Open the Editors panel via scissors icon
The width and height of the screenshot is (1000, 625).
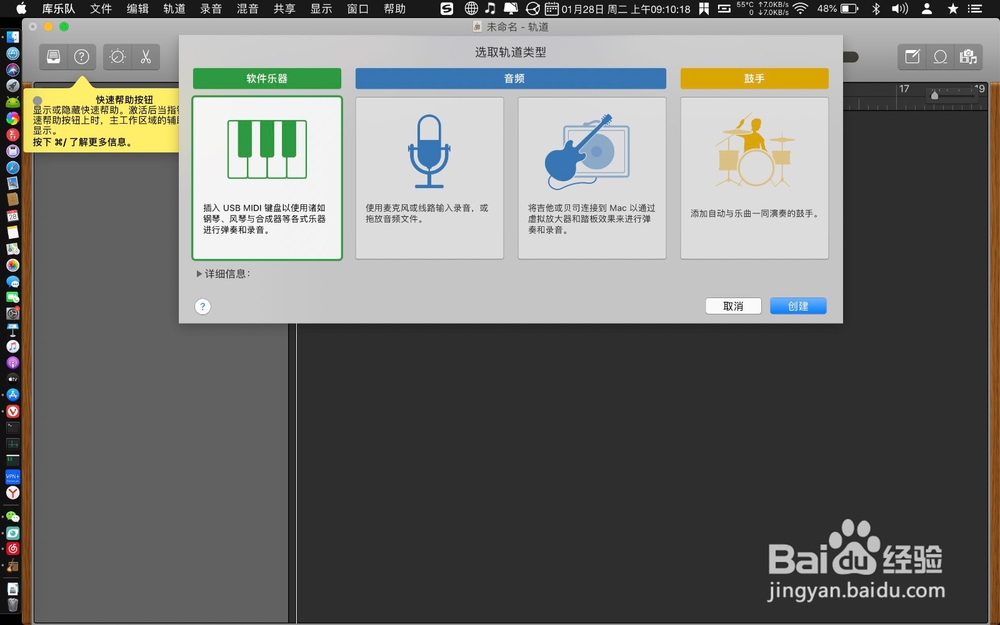pos(143,57)
